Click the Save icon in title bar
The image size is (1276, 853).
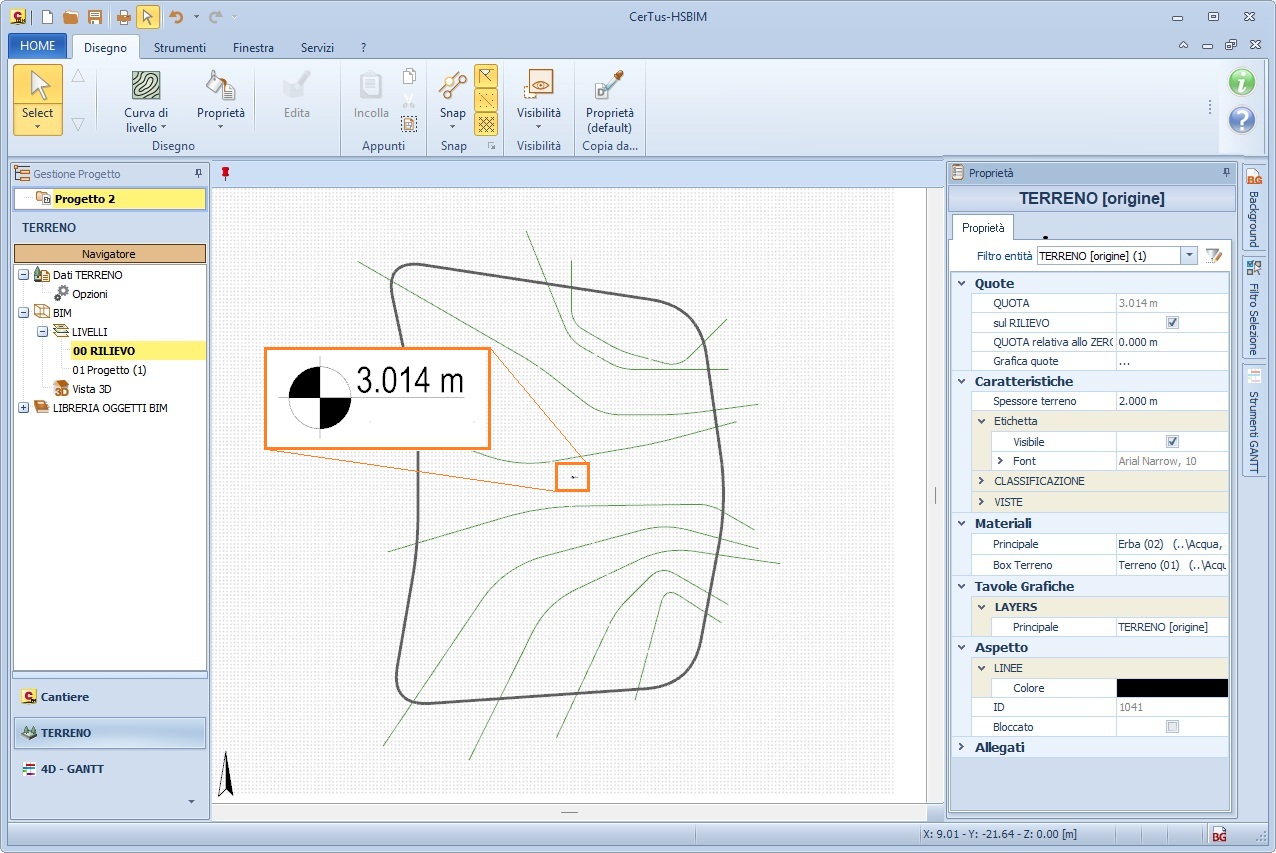95,17
